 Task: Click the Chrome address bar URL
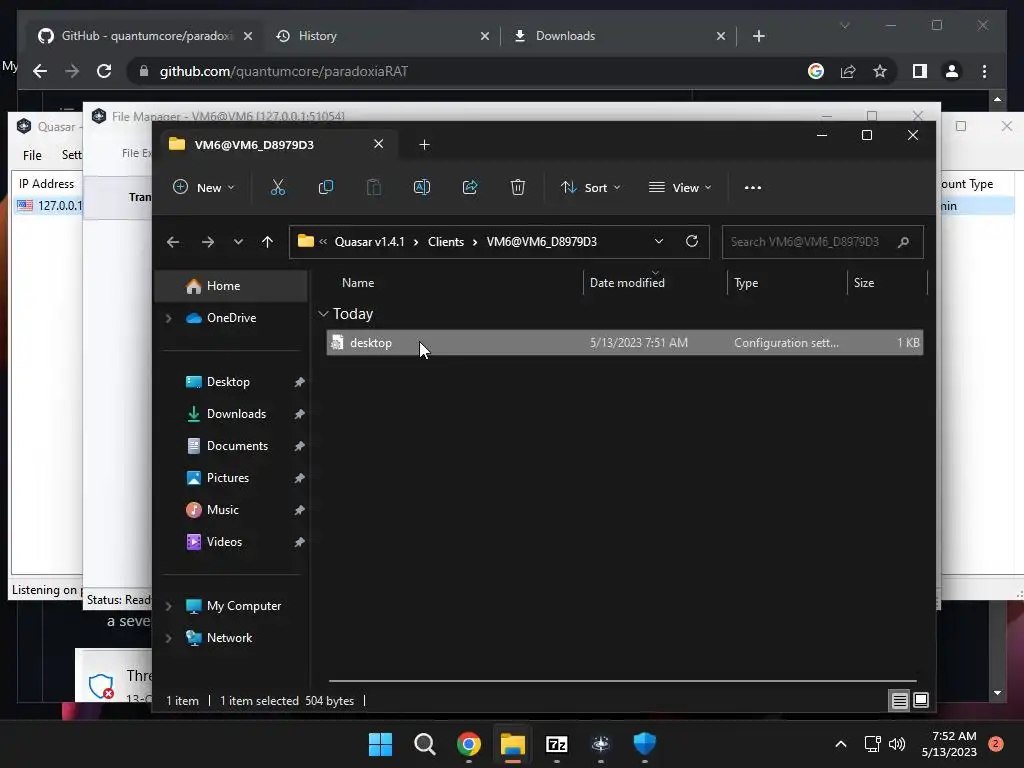tap(283, 71)
